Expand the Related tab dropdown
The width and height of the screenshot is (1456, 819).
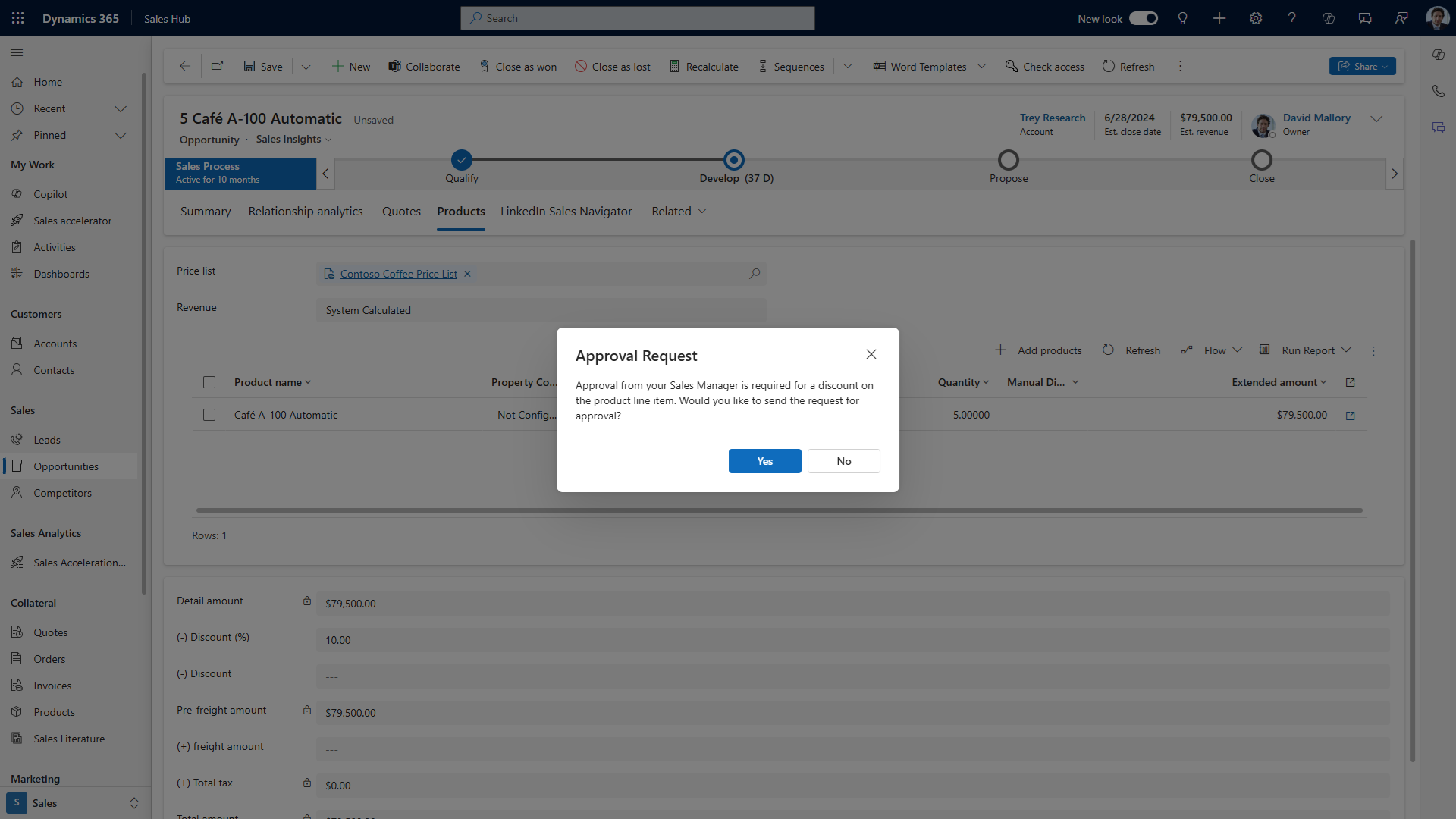701,212
